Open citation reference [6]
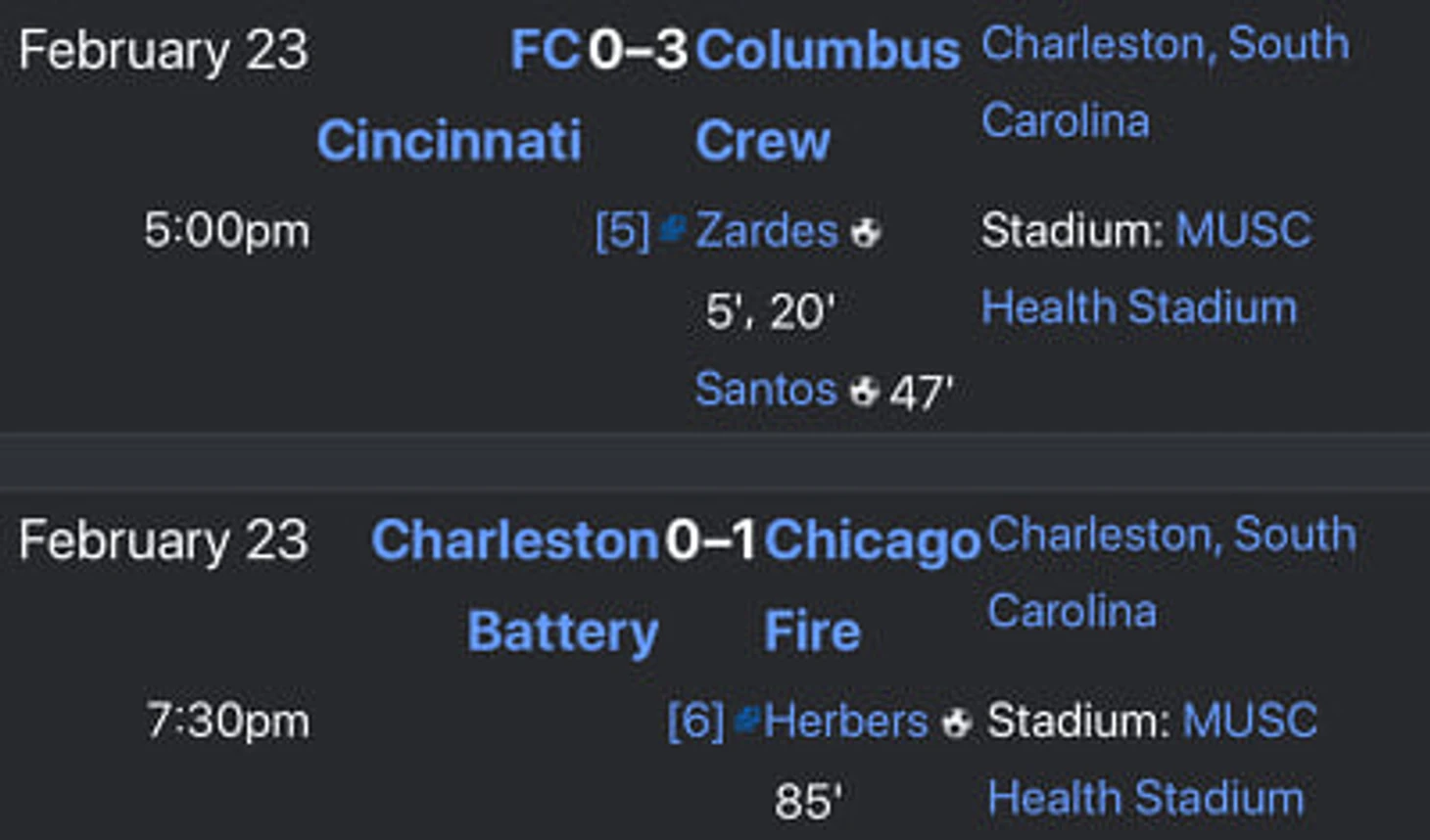The width and height of the screenshot is (1430, 840). (694, 723)
